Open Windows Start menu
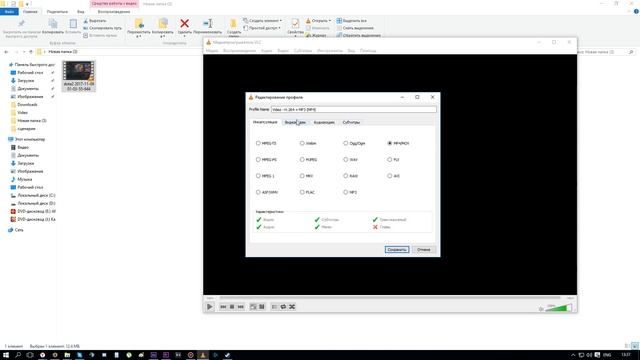 pos(6,355)
